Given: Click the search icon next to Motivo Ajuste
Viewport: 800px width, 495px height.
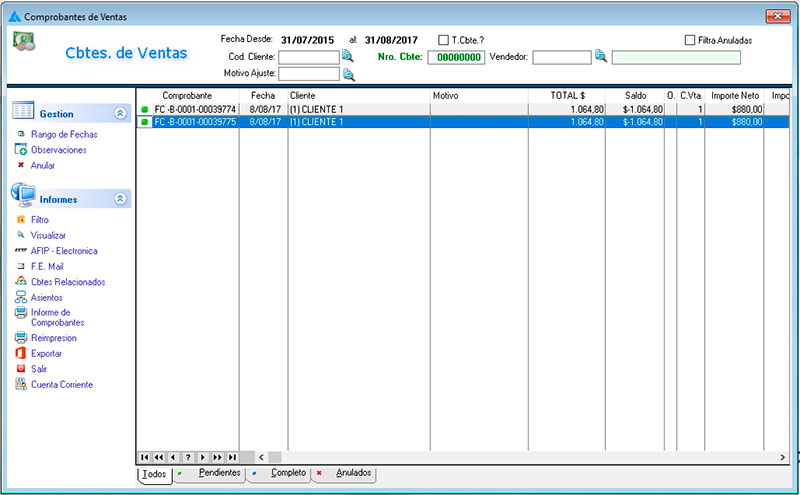Looking at the screenshot, I should 348,74.
